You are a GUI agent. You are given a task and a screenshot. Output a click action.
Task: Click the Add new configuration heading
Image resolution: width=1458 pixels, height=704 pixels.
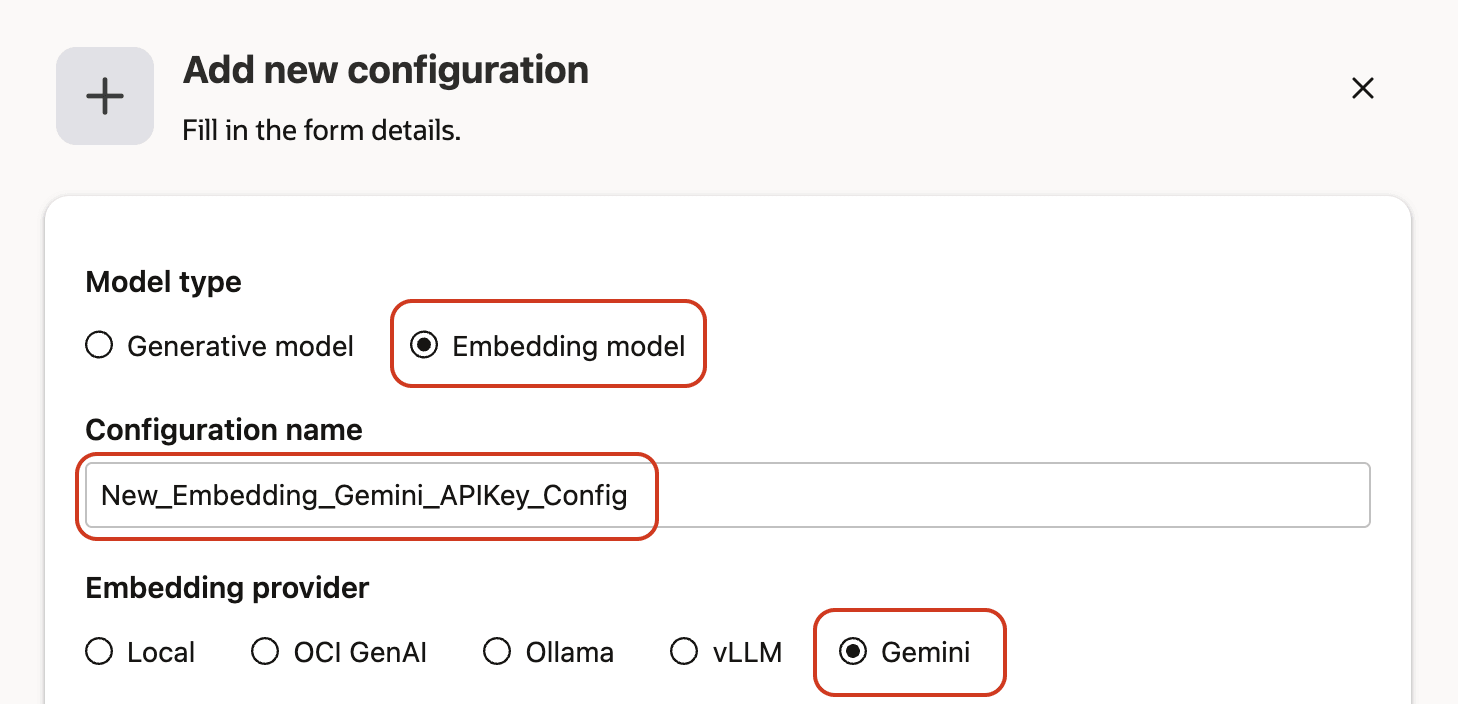385,69
